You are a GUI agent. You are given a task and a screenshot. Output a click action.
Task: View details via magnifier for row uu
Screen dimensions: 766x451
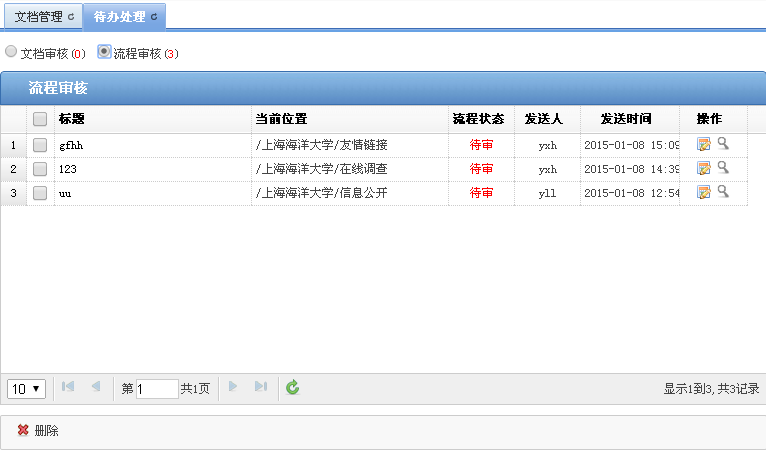(x=723, y=192)
